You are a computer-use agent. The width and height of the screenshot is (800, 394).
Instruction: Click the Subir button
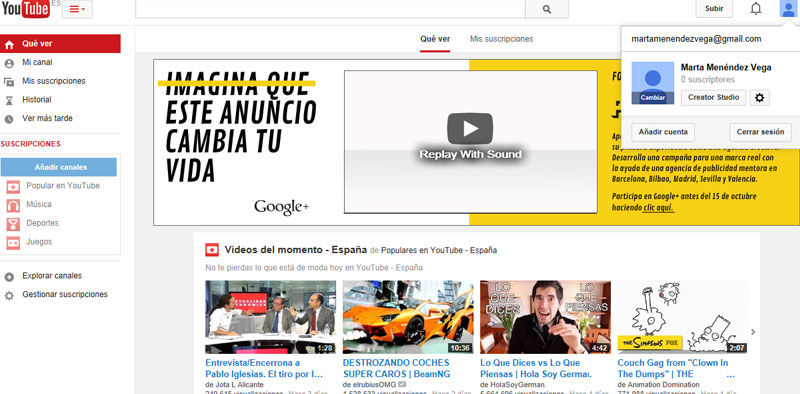[x=714, y=9]
